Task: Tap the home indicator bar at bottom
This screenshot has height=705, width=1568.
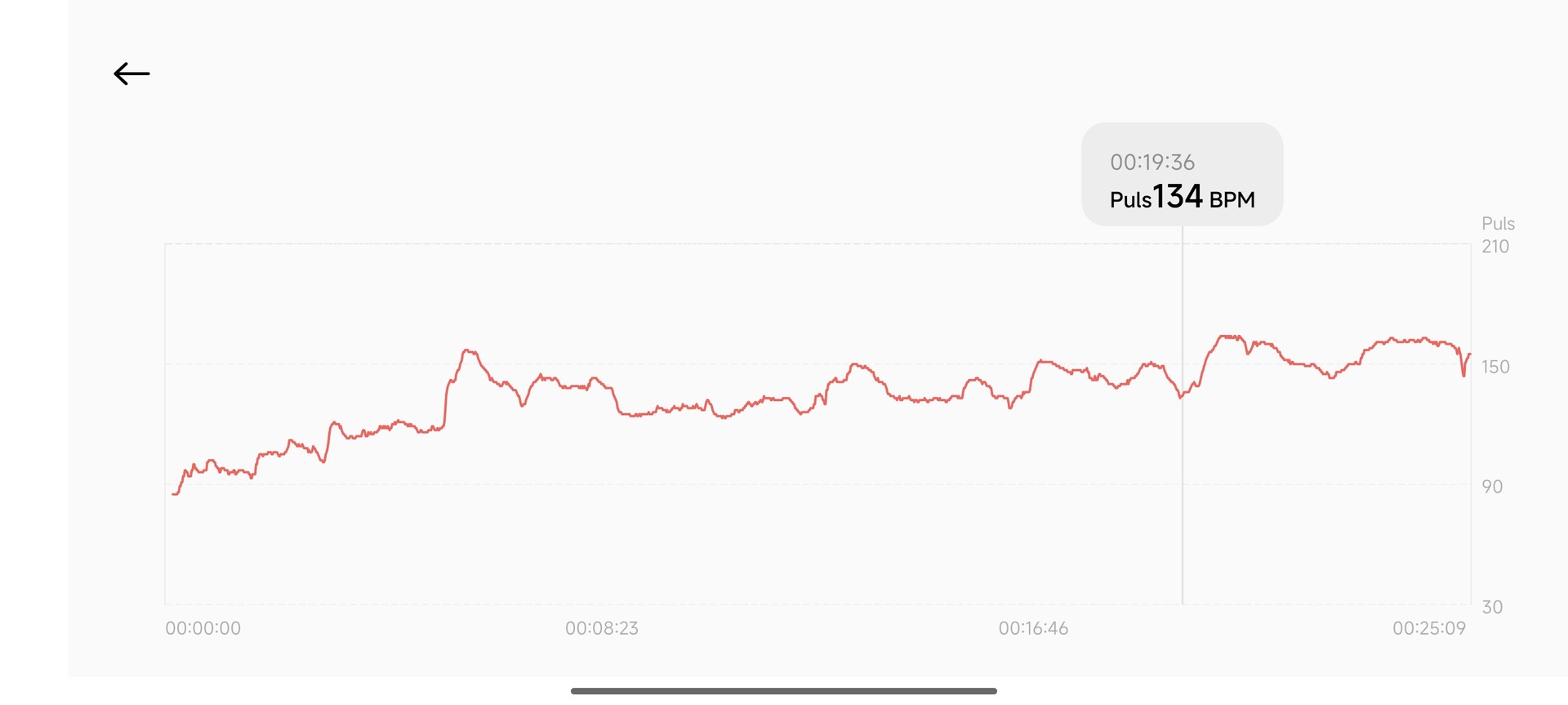Action: (784, 691)
